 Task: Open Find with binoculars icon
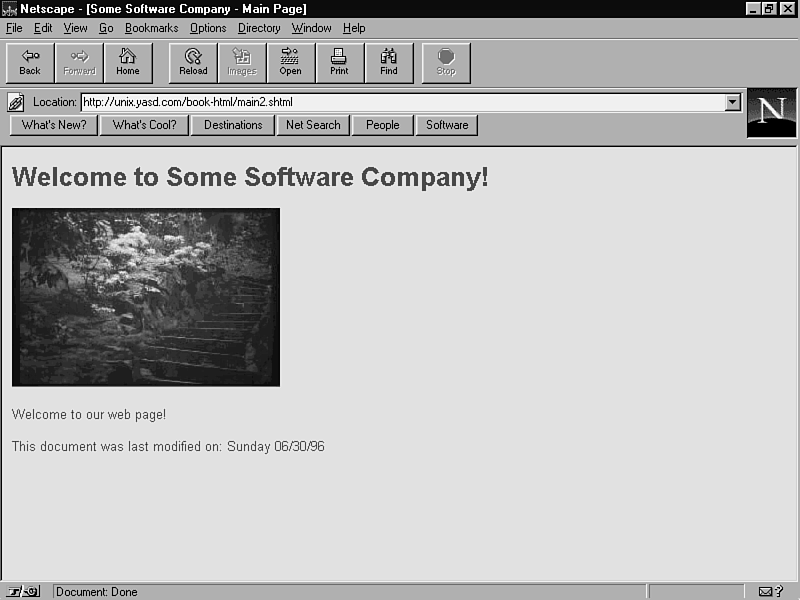[x=388, y=62]
